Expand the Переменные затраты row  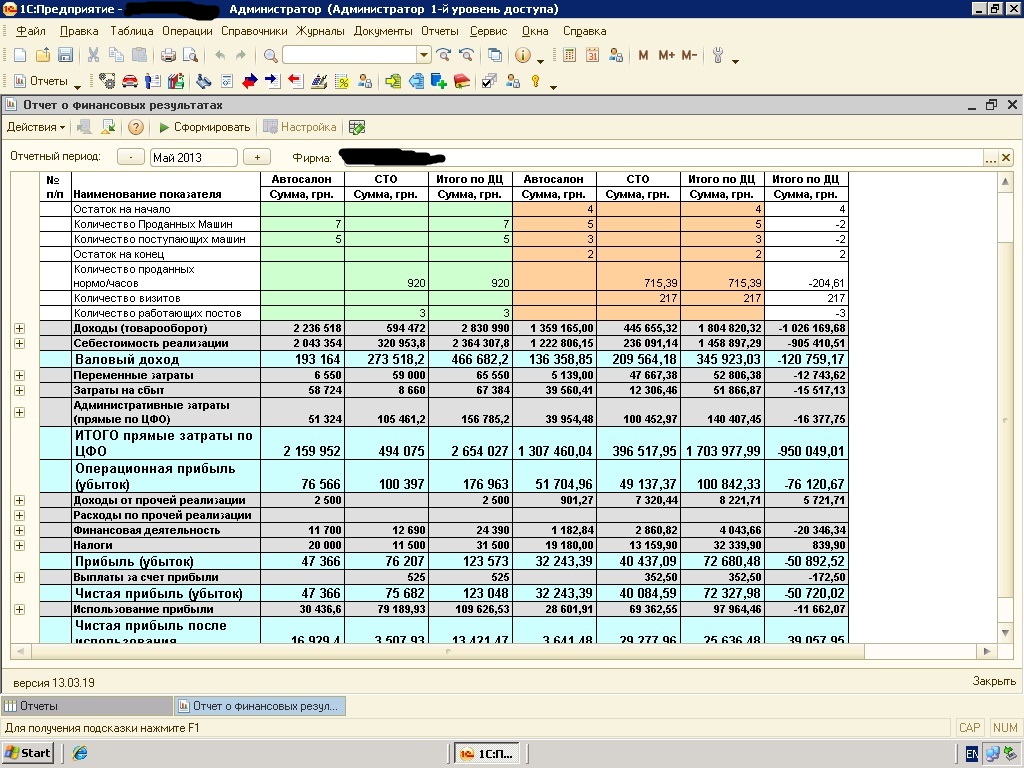tap(19, 375)
